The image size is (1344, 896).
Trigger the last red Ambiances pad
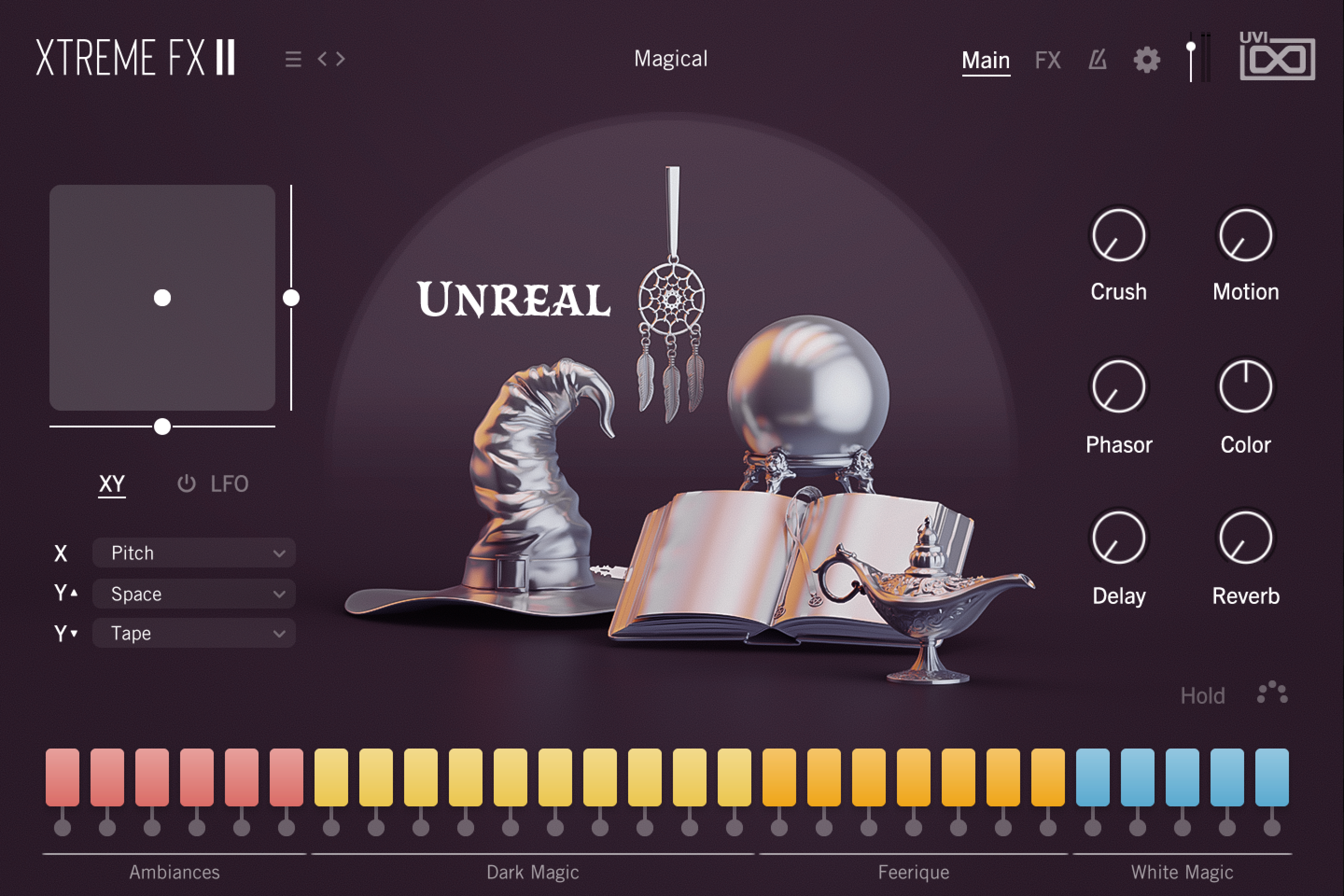(286, 777)
